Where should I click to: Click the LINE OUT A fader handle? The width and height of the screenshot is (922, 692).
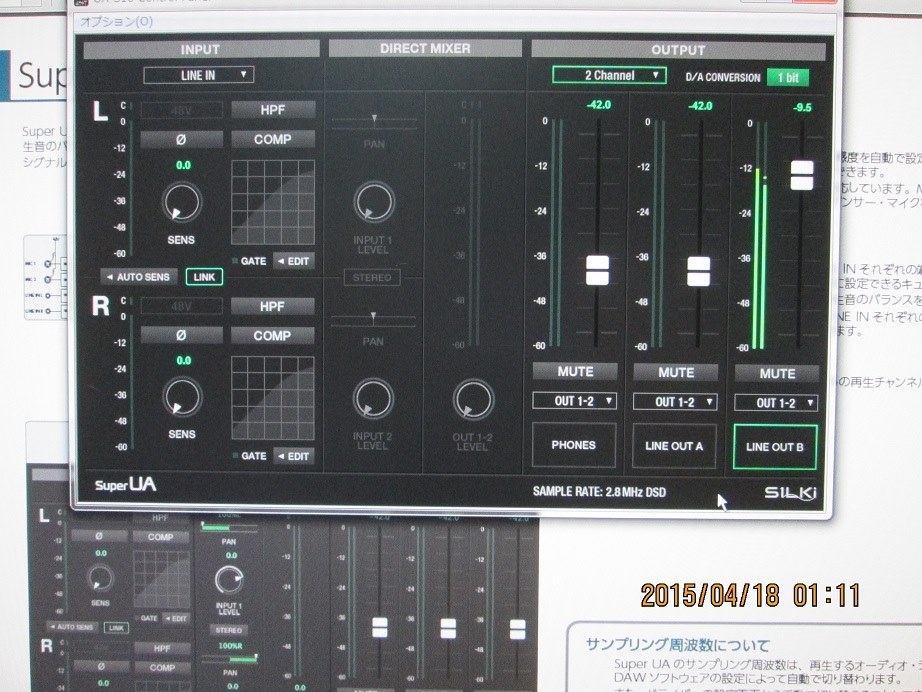coord(699,272)
